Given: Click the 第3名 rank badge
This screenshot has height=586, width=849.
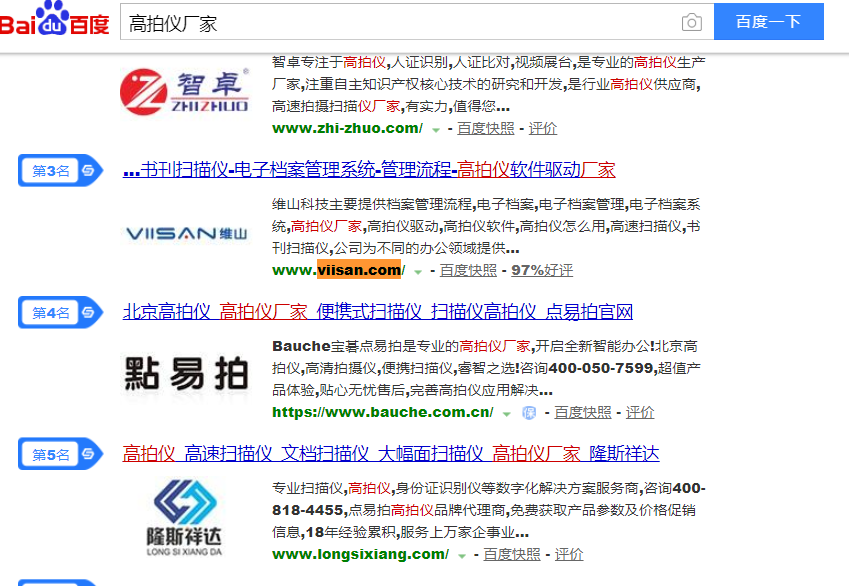Looking at the screenshot, I should [60, 171].
